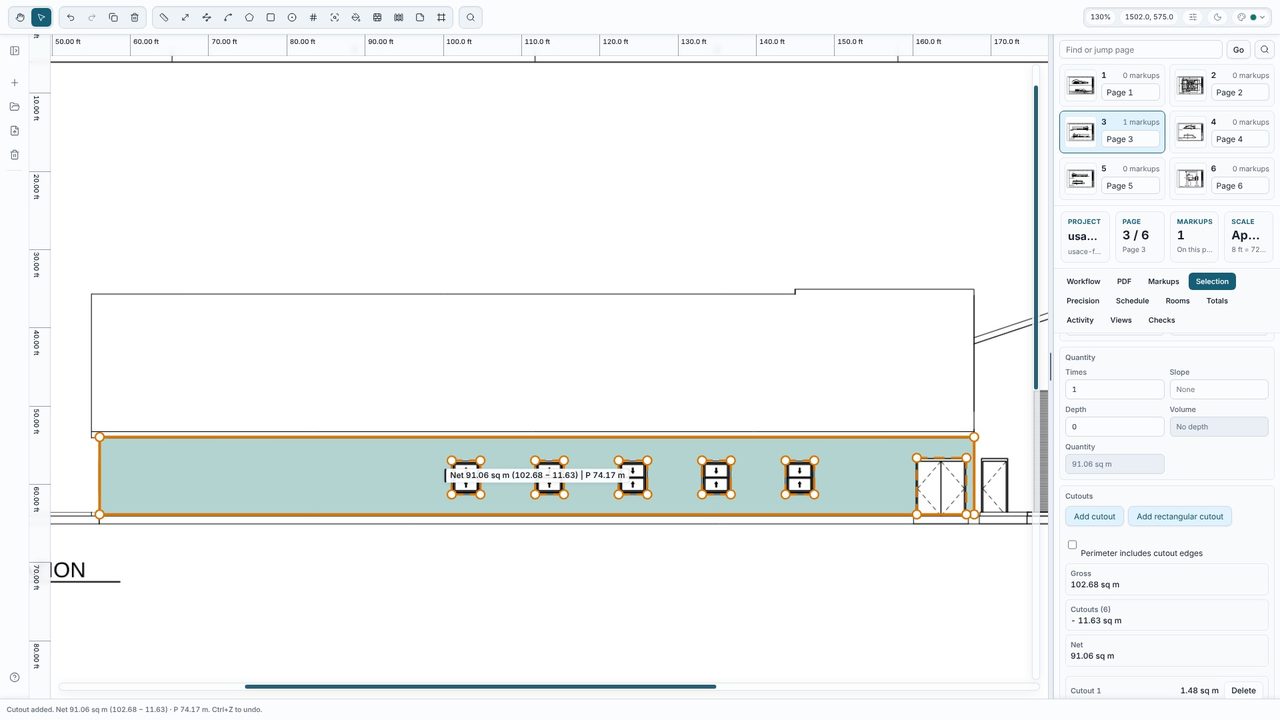Enable Perimeter includes cutout edges checkbox

click(x=1072, y=545)
